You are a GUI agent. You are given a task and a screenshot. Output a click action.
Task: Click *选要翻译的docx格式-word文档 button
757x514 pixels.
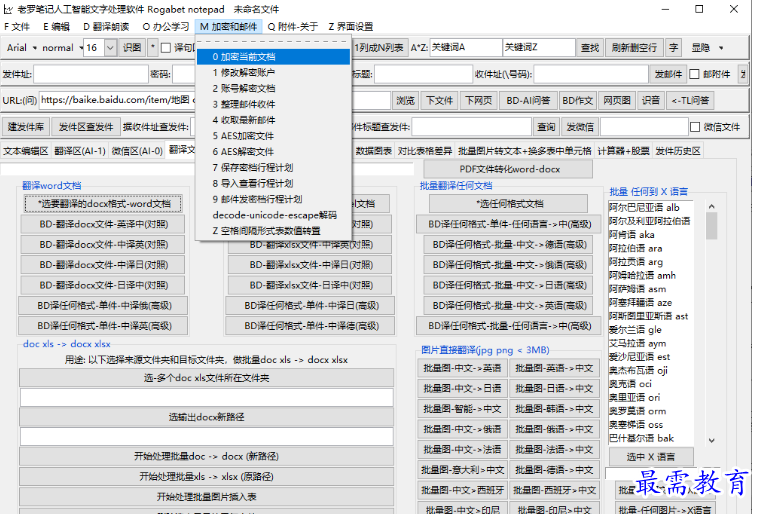point(103,204)
